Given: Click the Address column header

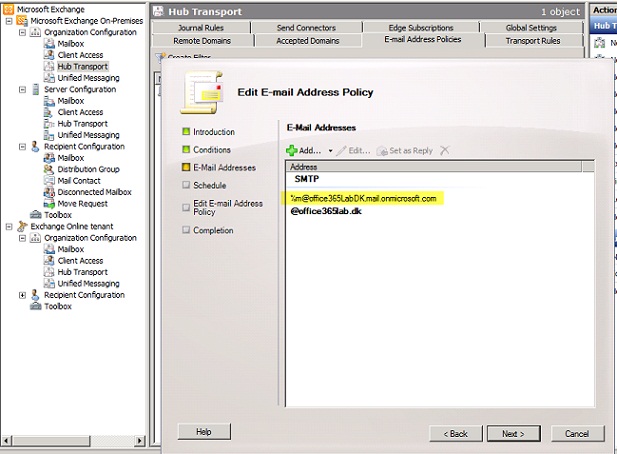Looking at the screenshot, I should pos(434,166).
